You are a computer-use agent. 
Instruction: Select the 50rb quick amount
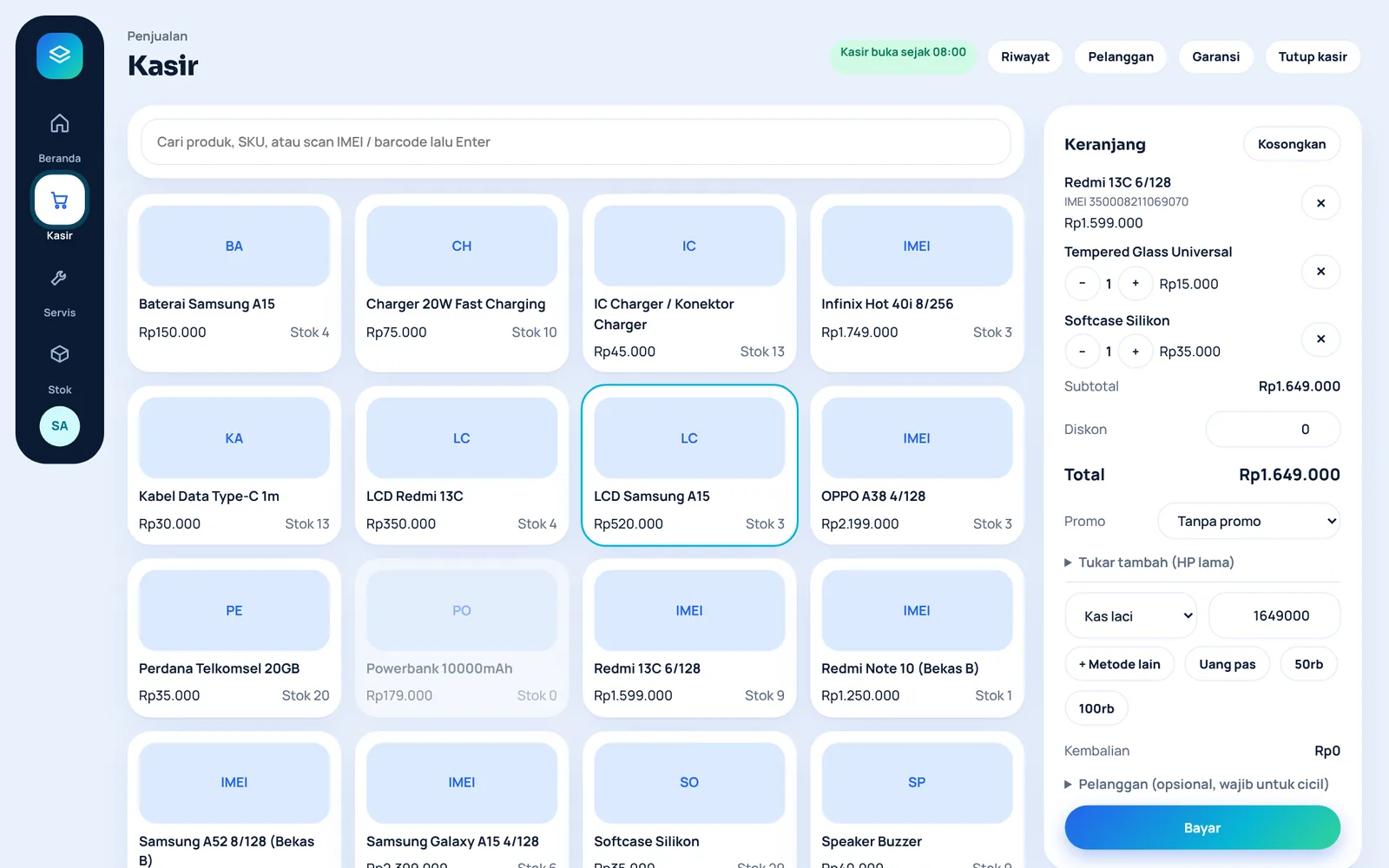(1309, 664)
